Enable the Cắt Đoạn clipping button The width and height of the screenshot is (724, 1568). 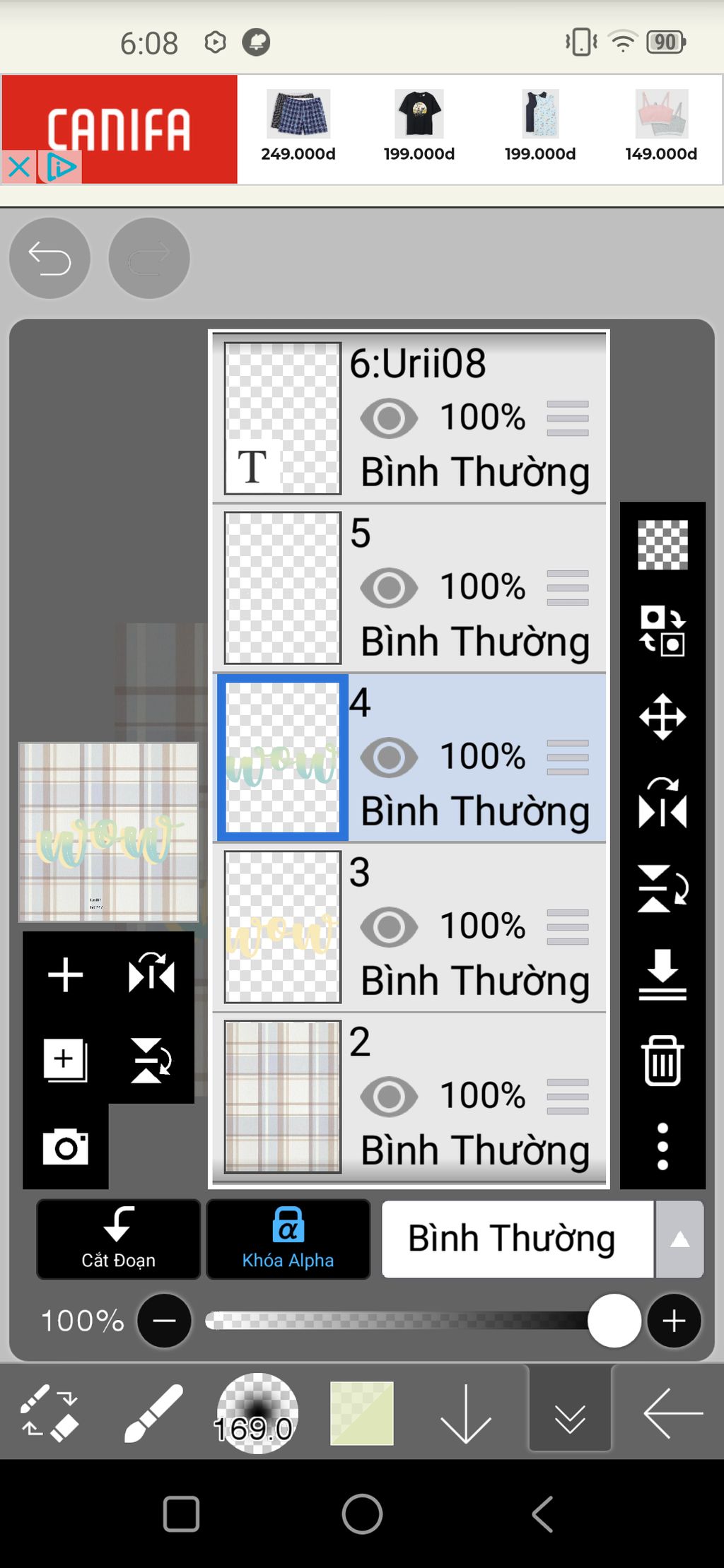tap(118, 1239)
